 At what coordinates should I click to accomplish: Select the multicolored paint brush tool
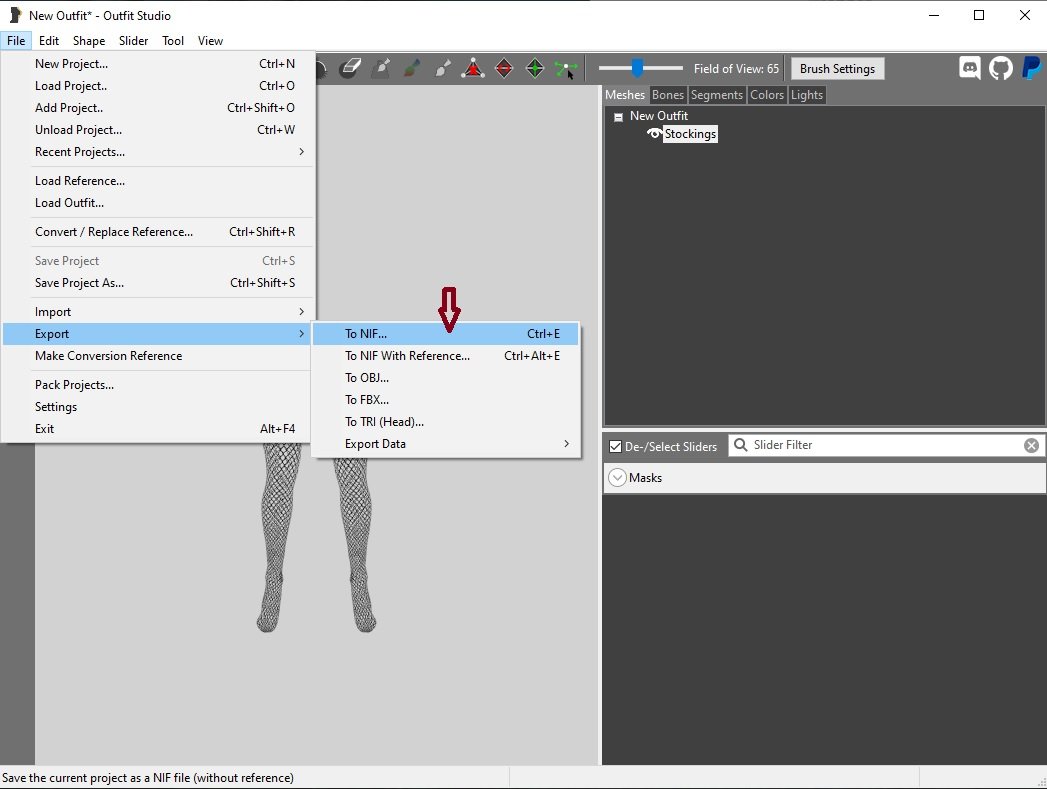411,69
